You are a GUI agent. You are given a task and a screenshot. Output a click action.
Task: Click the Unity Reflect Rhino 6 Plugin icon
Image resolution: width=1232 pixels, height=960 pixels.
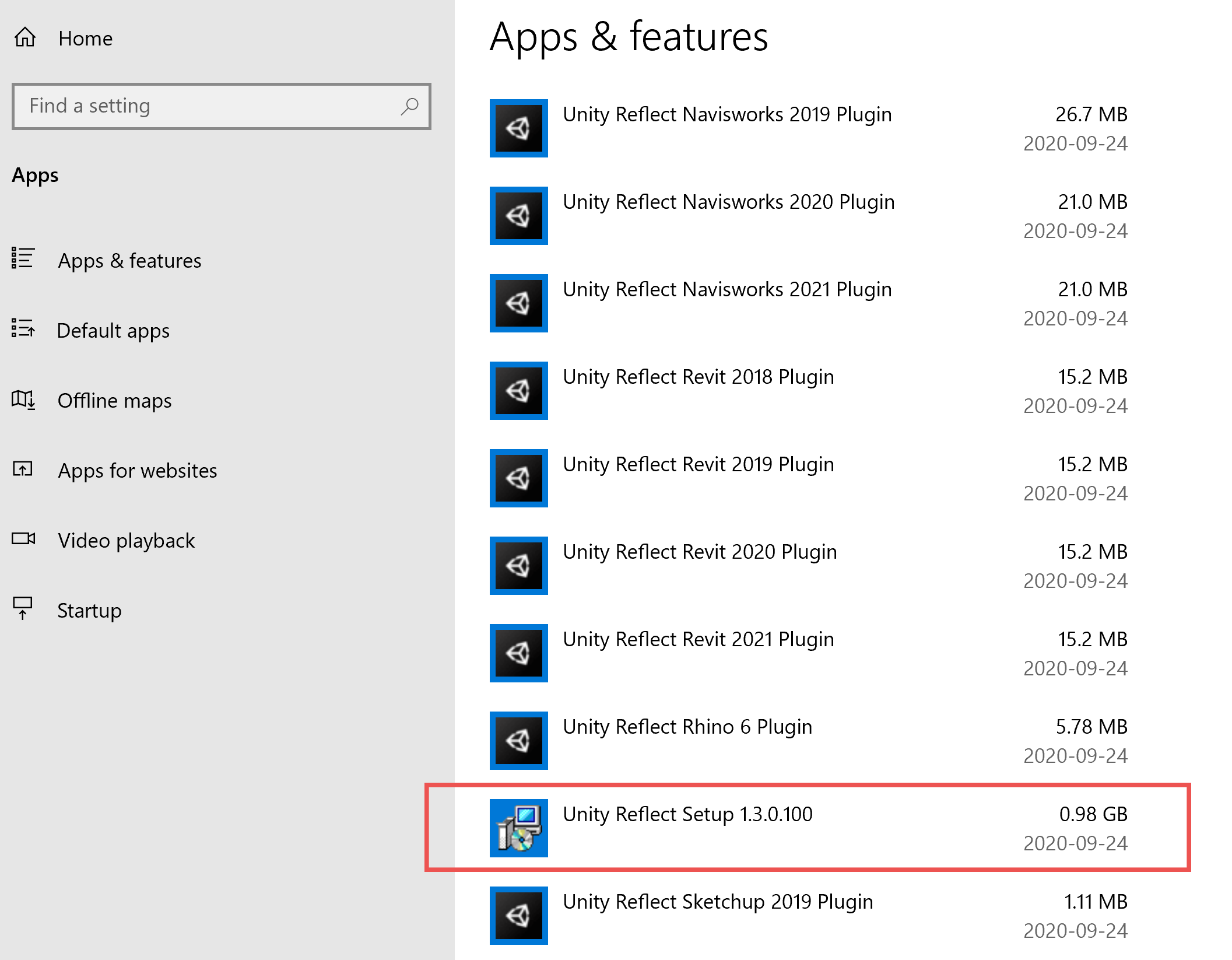coord(519,741)
